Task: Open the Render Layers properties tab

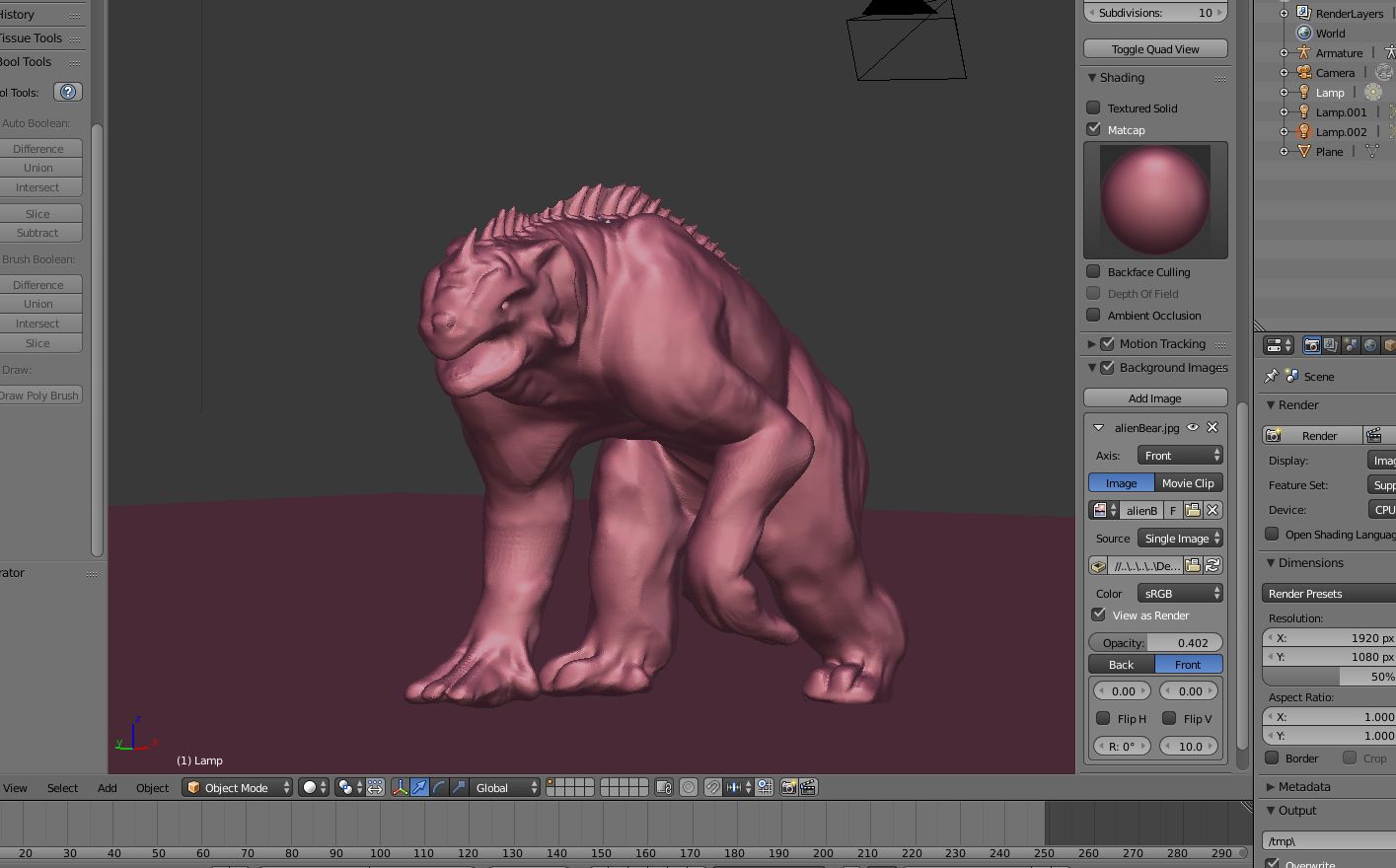Action: point(1330,345)
